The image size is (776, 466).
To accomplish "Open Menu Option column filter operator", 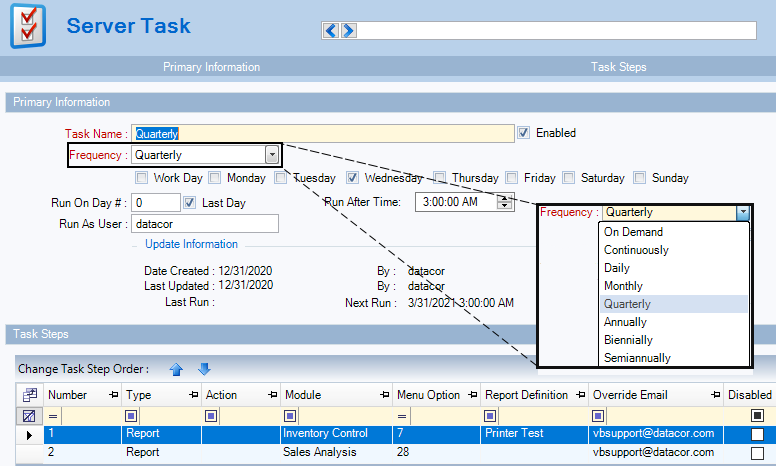I will 402,416.
